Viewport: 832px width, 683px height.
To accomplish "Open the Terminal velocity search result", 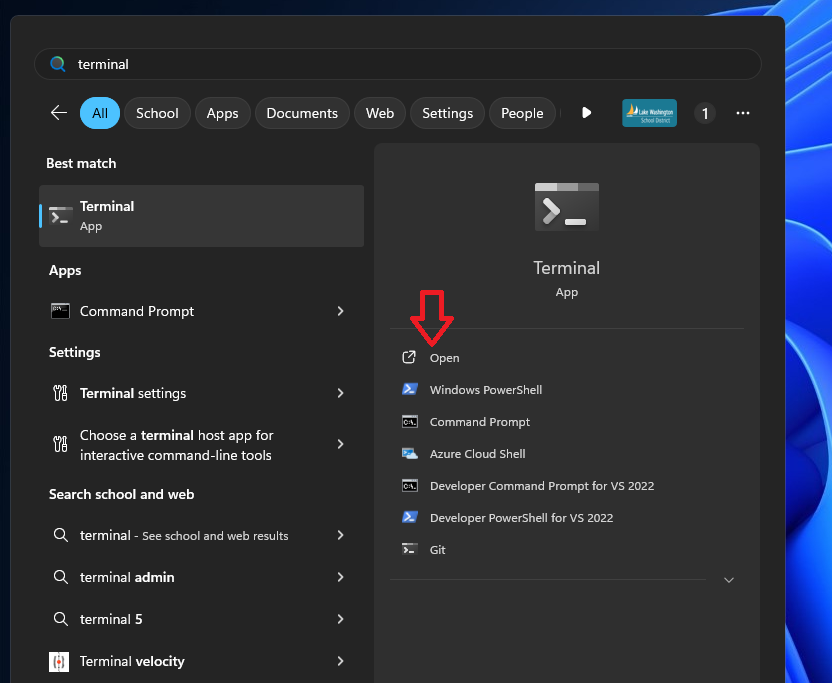I will (x=132, y=661).
